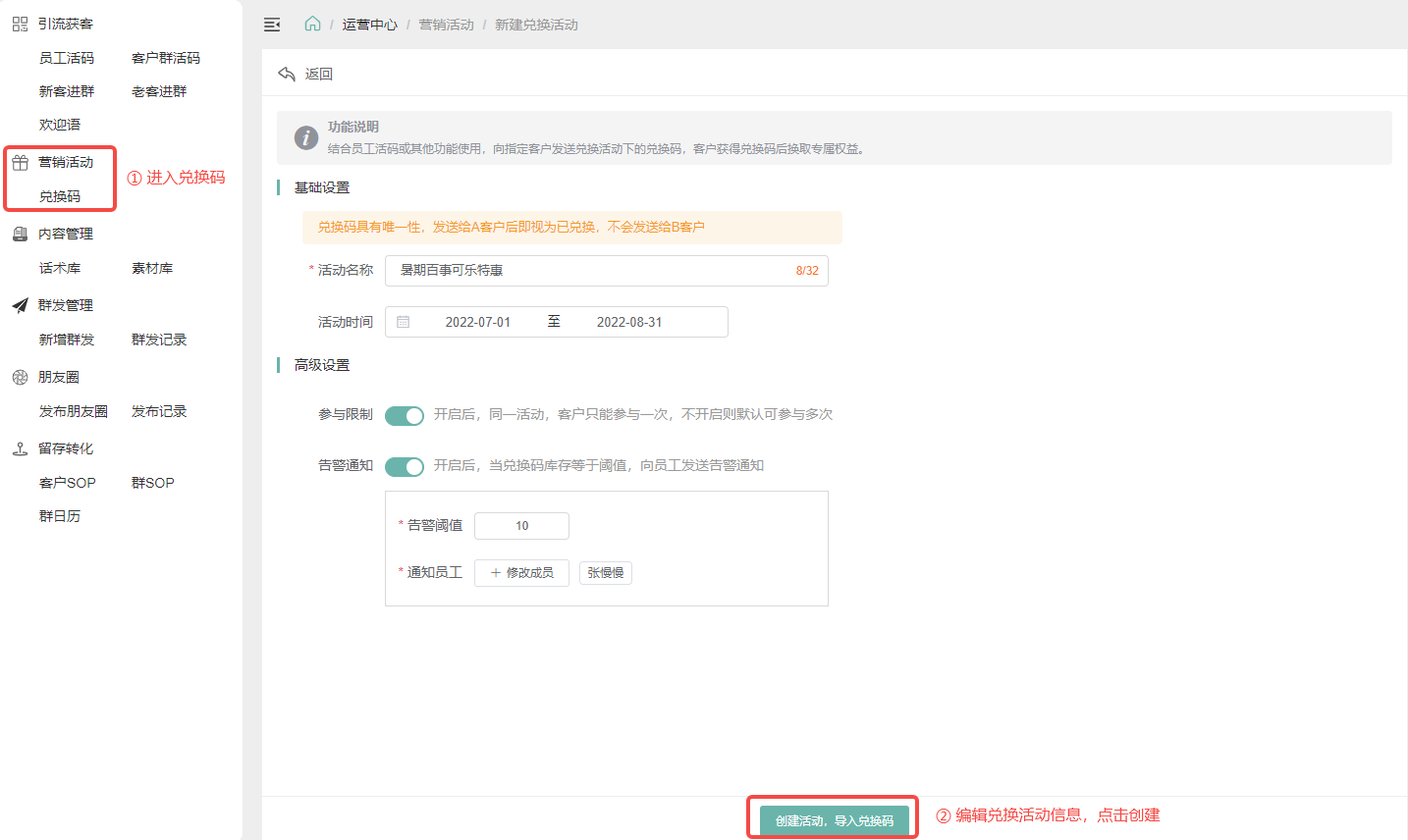
Task: Click the 群发管理 paper plane icon
Action: click(x=20, y=305)
